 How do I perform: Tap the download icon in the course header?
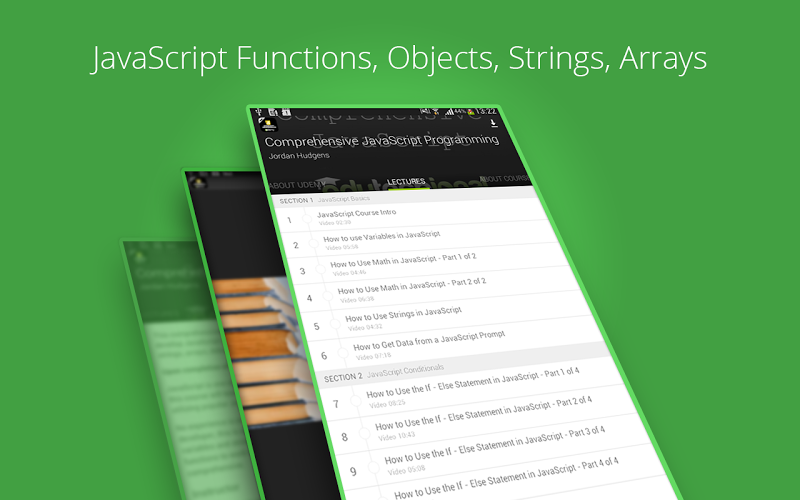[x=493, y=123]
